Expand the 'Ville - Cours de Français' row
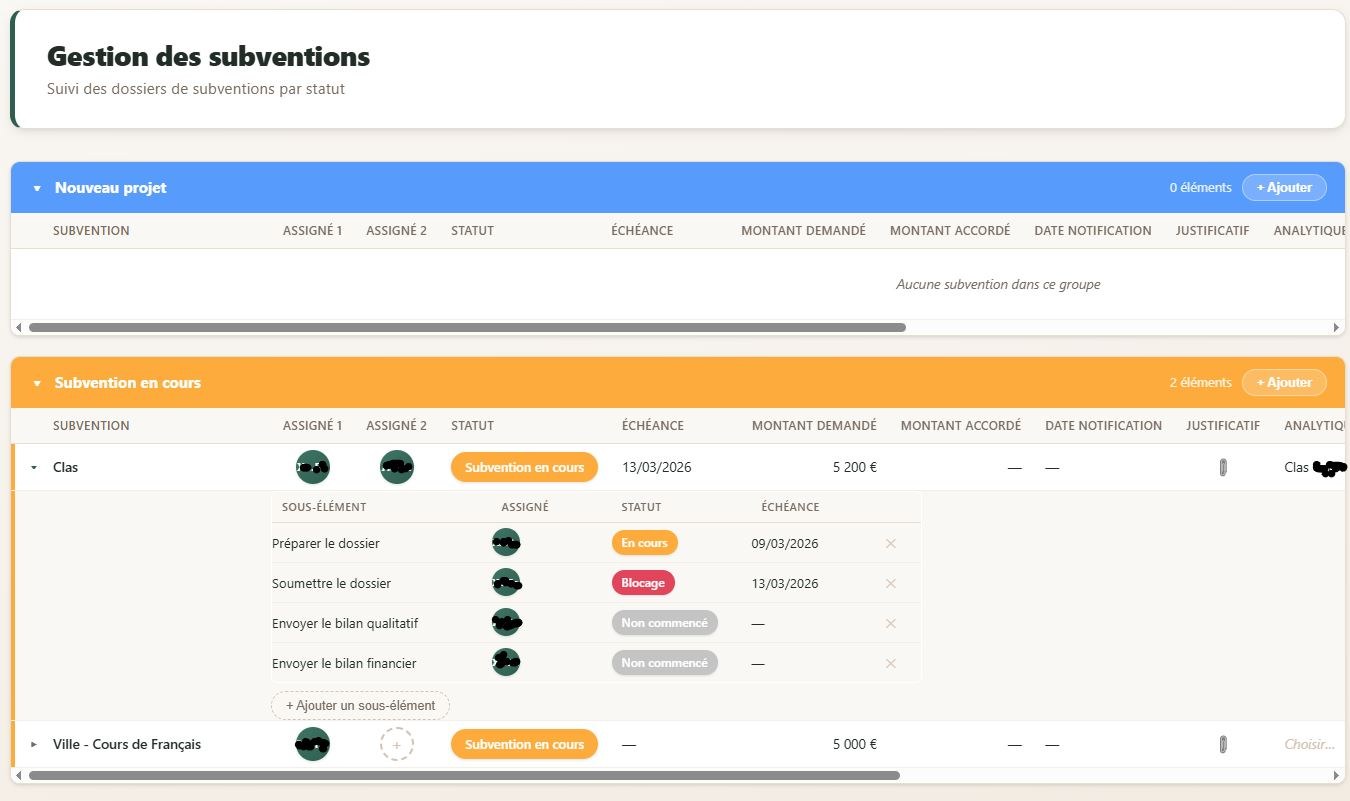The image size is (1350, 801). pos(33,744)
